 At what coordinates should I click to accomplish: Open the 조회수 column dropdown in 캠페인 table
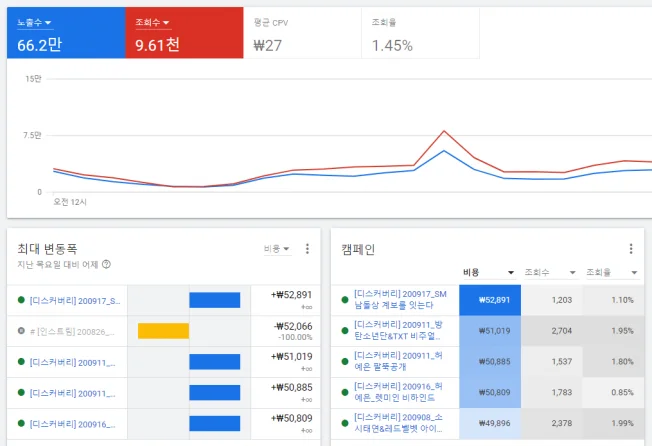click(x=550, y=273)
